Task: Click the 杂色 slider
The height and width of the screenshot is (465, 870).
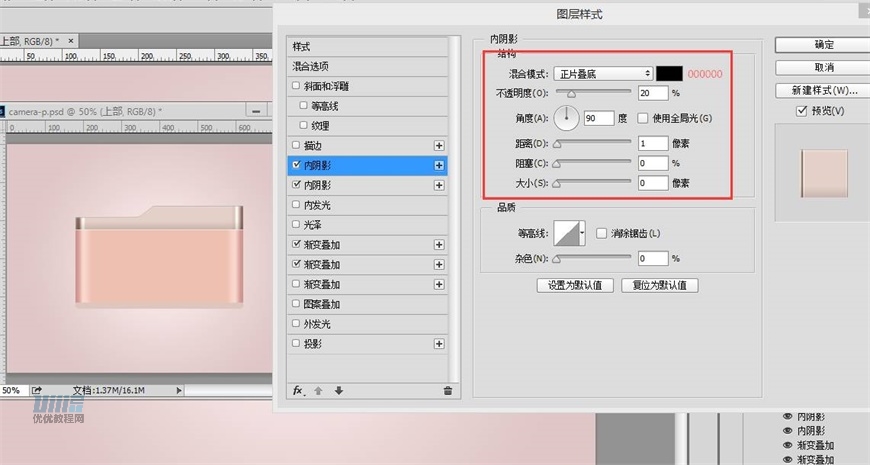Action: (593, 258)
